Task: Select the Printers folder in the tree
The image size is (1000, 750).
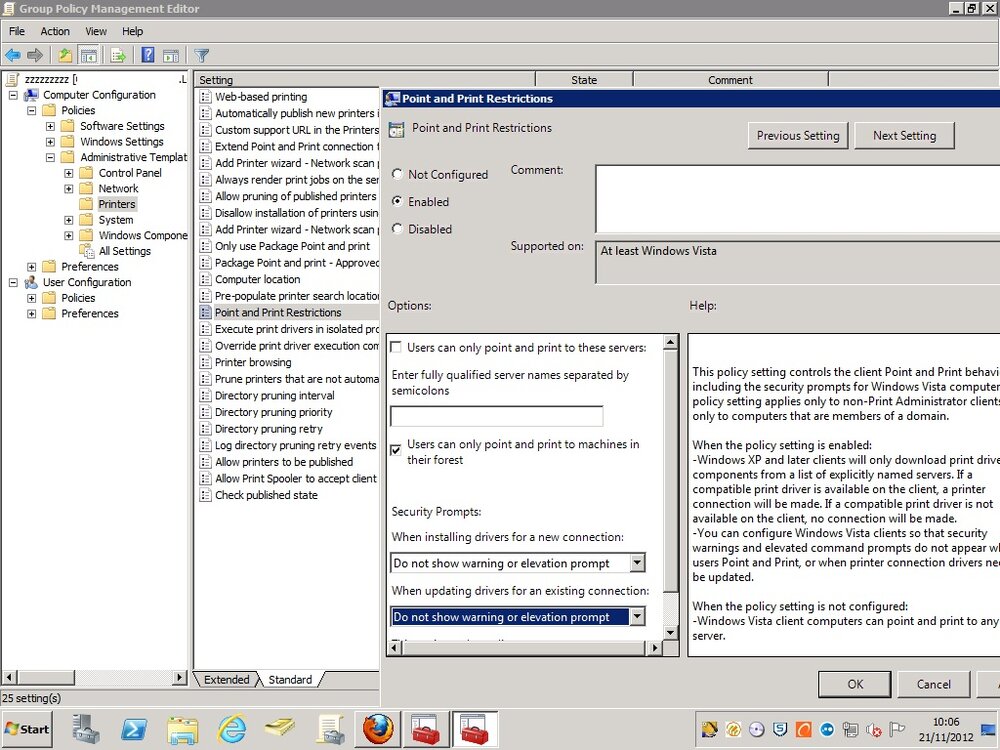Action: point(117,204)
